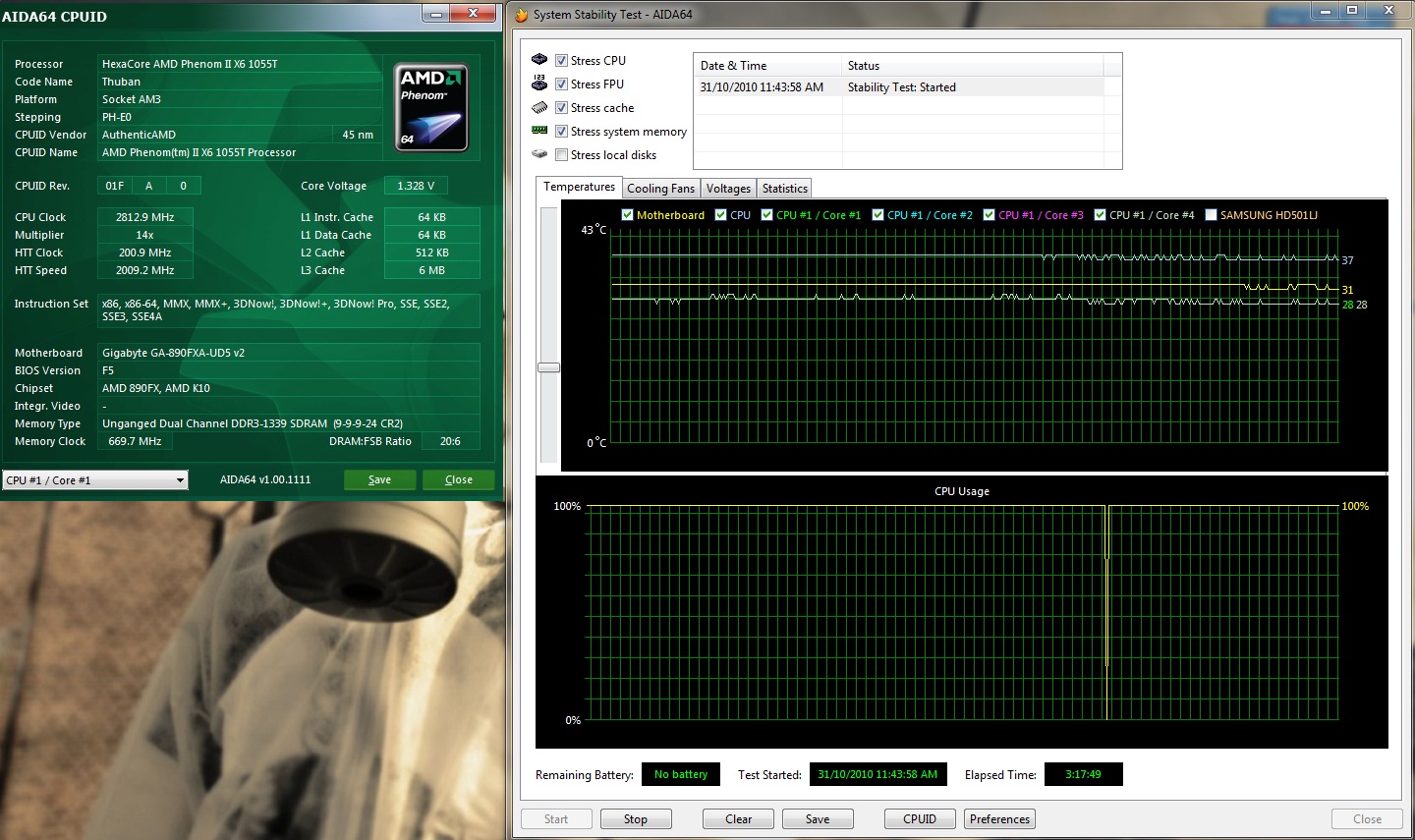Uncheck Stress system memory
1415x840 pixels.
point(562,132)
